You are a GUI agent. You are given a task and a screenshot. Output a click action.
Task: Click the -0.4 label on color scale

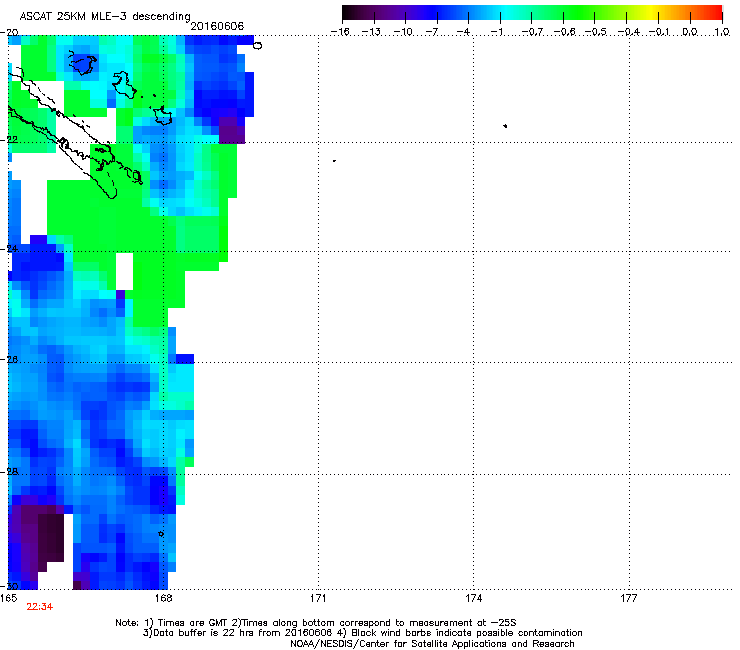[x=628, y=32]
